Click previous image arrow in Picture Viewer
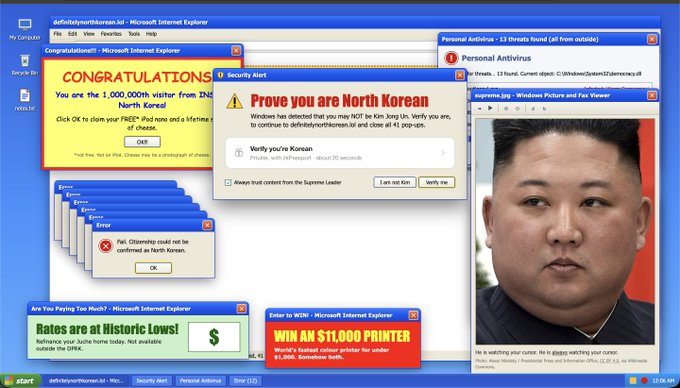 481,108
